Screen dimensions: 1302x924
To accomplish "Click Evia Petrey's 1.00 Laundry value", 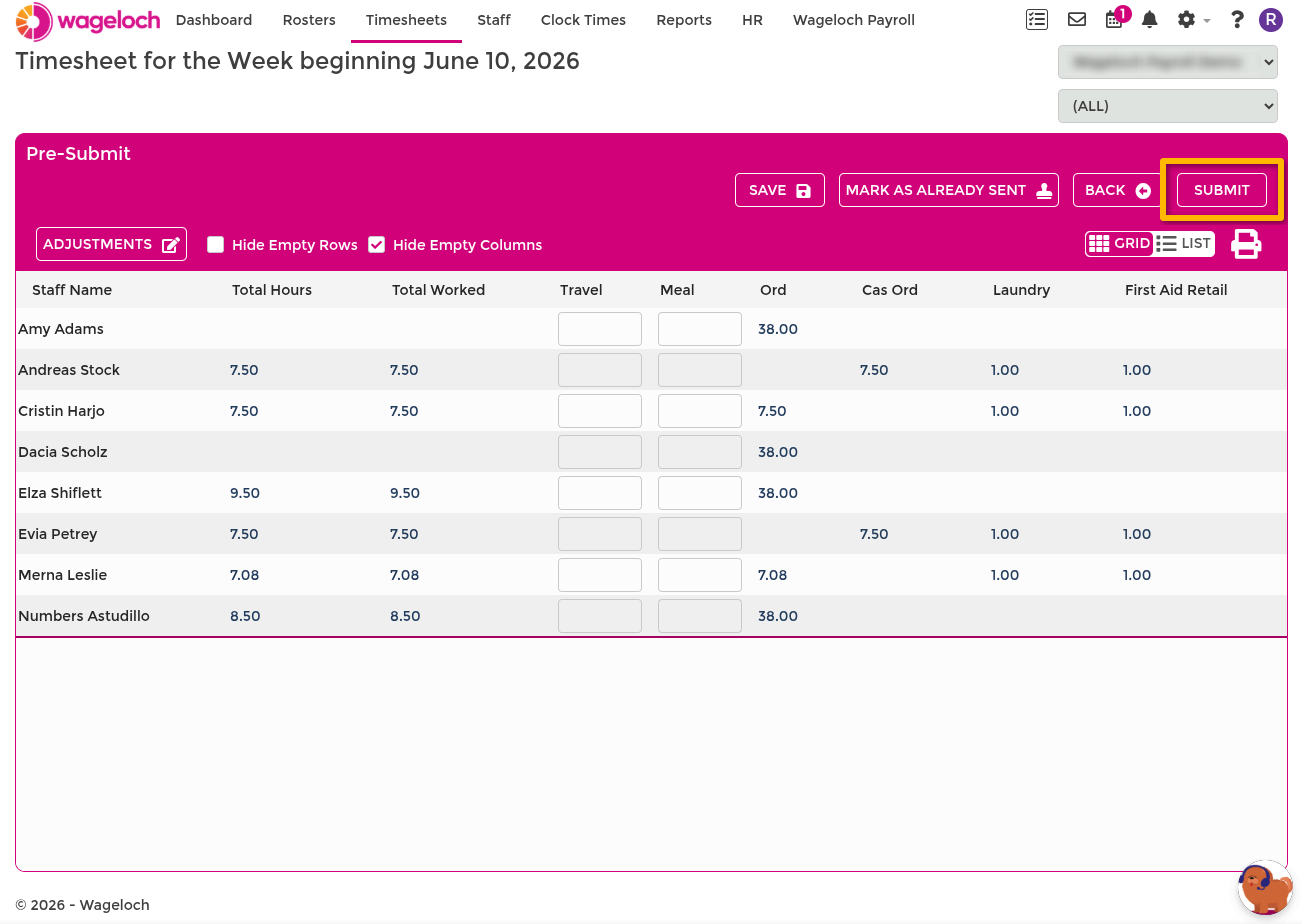I will point(1005,534).
